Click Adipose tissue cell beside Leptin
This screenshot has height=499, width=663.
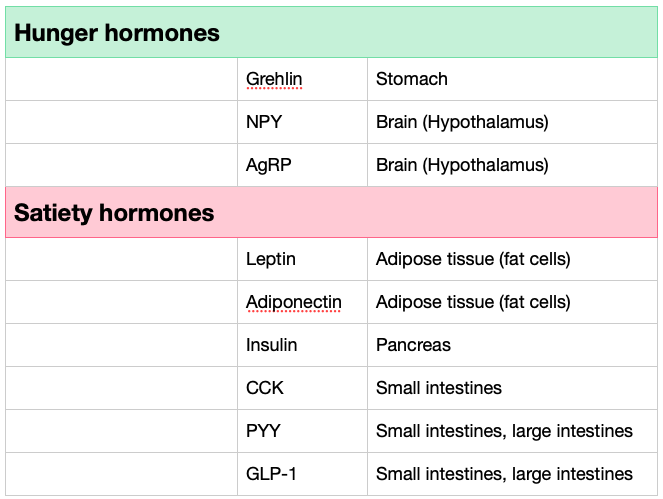[512, 259]
